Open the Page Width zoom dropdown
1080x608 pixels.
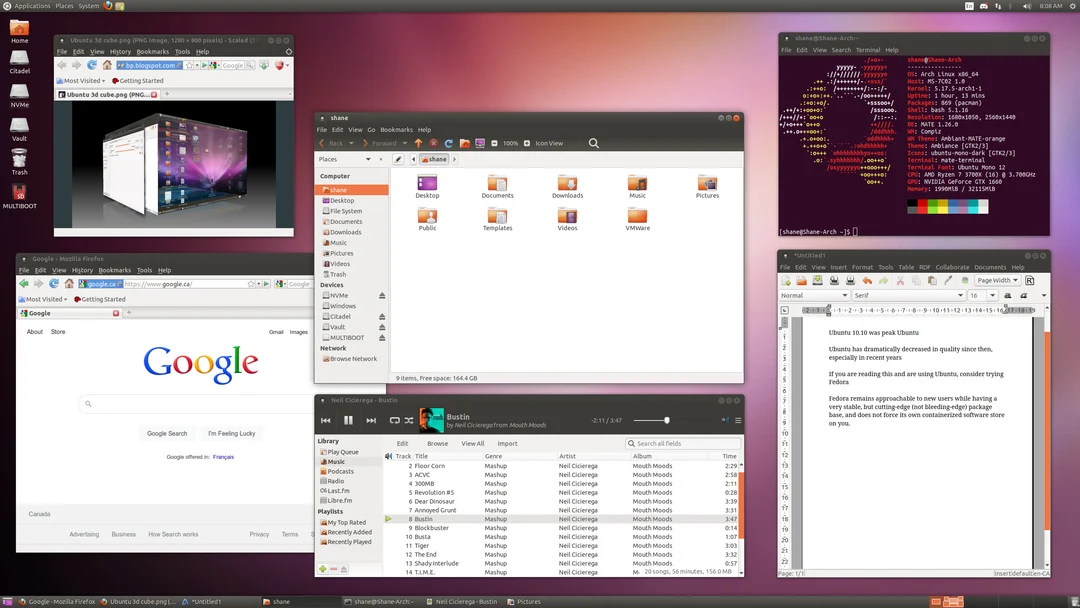click(x=996, y=281)
